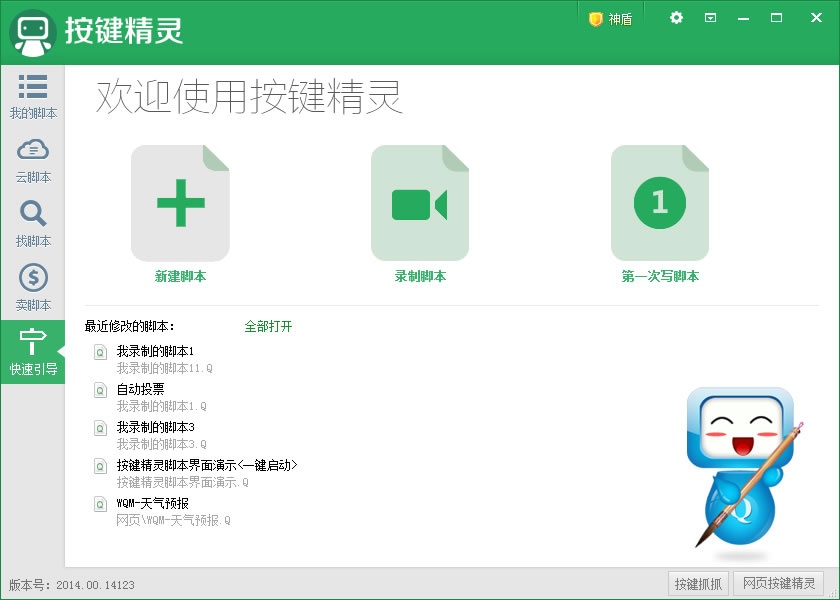Image resolution: width=840 pixels, height=600 pixels.
Task: Open the WQM-天气预报 script
Action: coord(152,503)
